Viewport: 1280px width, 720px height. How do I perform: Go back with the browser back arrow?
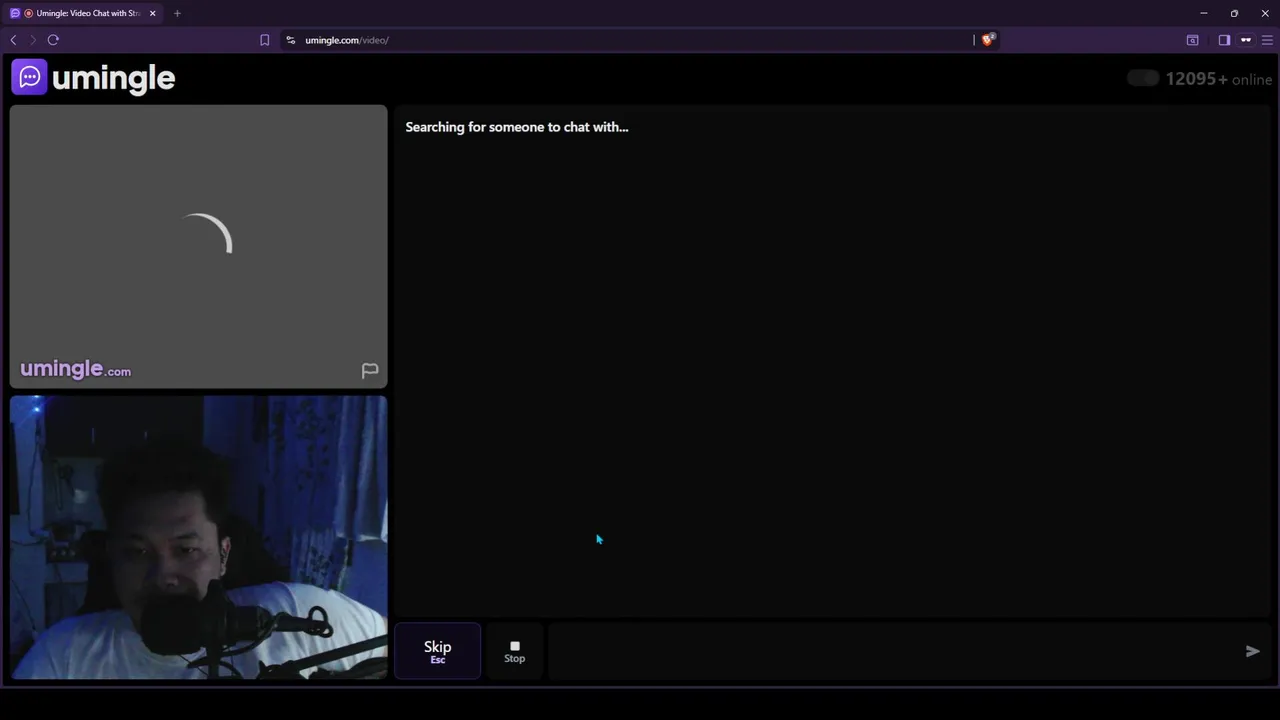tap(13, 40)
